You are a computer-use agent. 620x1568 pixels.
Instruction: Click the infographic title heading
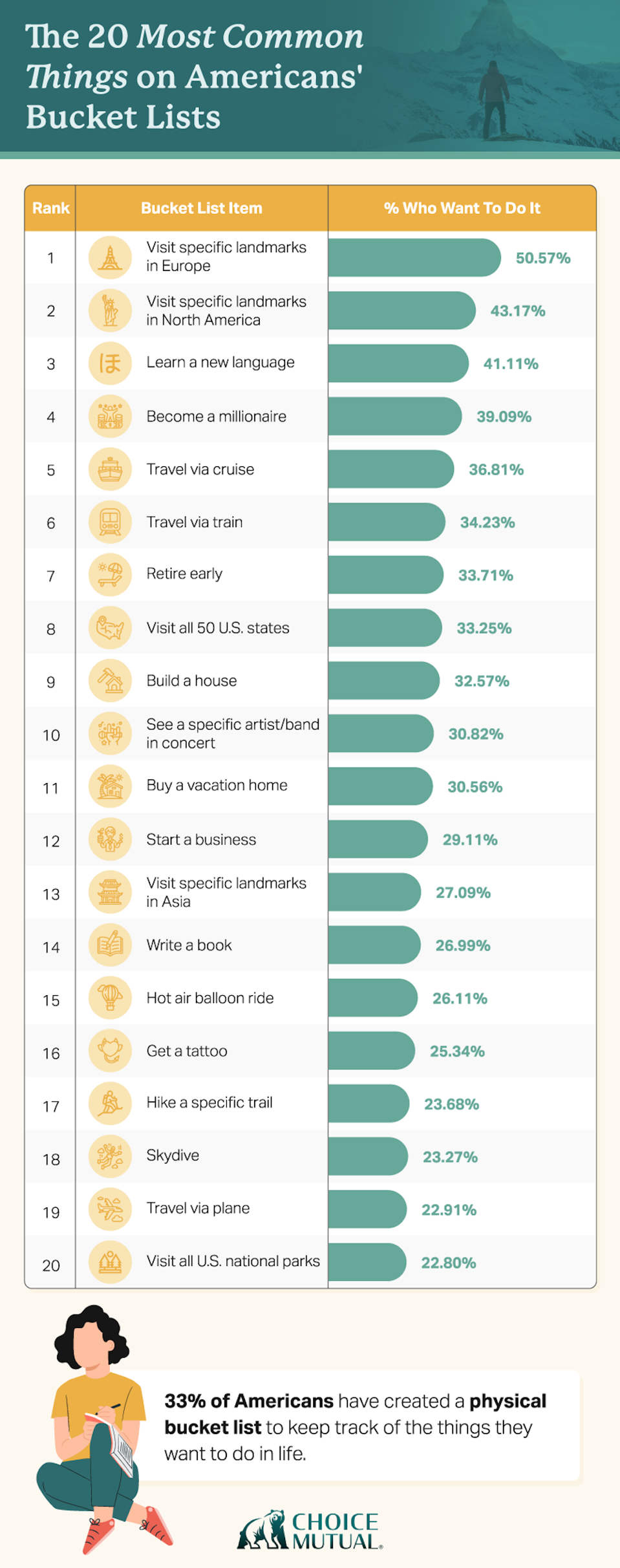coord(194,77)
